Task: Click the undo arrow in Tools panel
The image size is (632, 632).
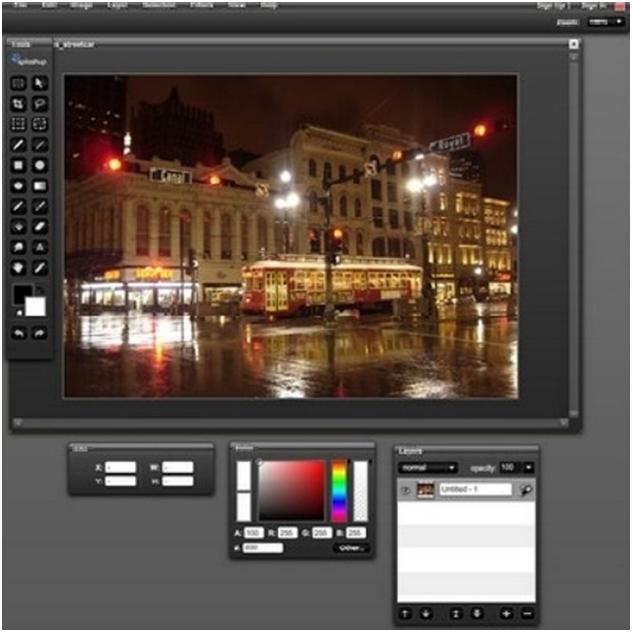Action: (18, 333)
